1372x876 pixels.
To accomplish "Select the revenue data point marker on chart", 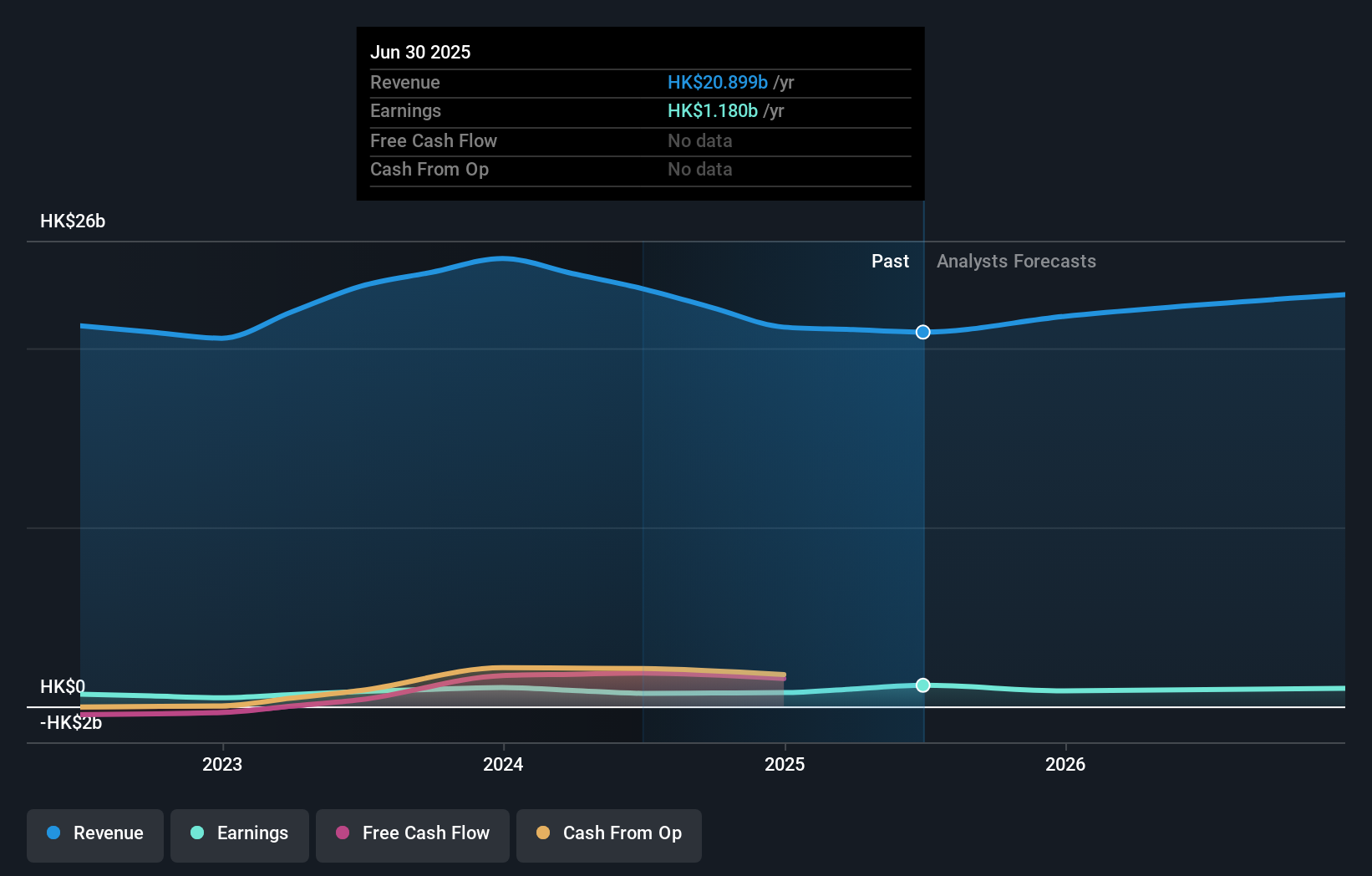I will (x=922, y=332).
